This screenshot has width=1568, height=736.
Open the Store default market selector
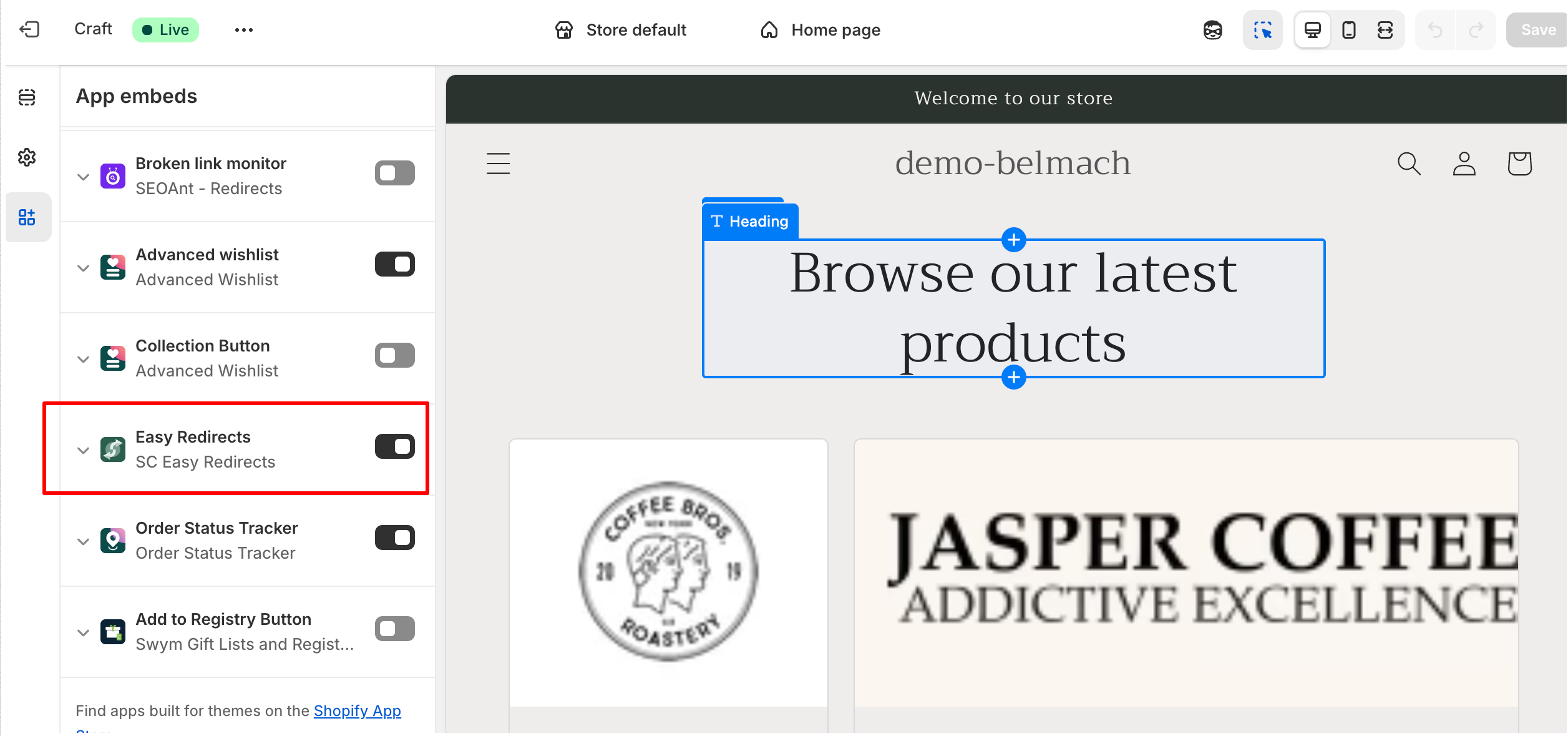click(x=621, y=30)
